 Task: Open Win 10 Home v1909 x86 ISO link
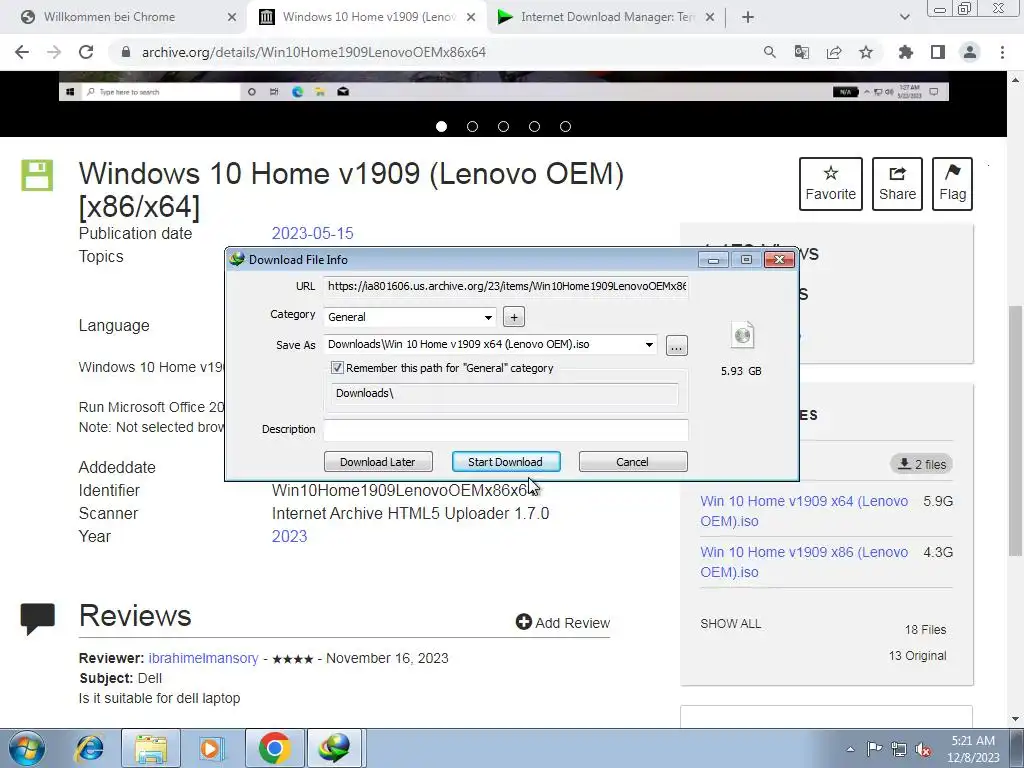[x=804, y=562]
